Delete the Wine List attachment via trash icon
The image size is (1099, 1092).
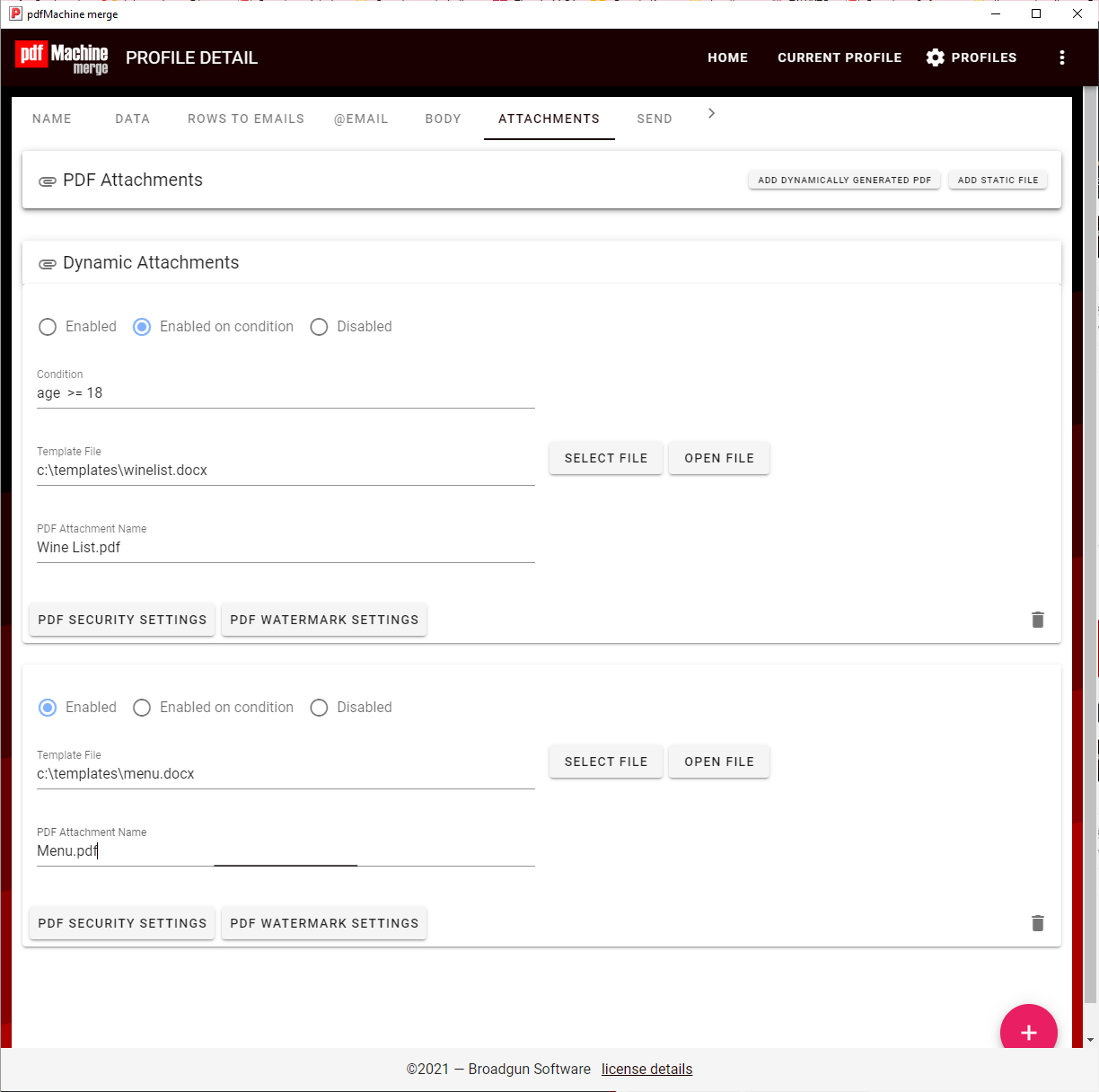click(x=1038, y=620)
